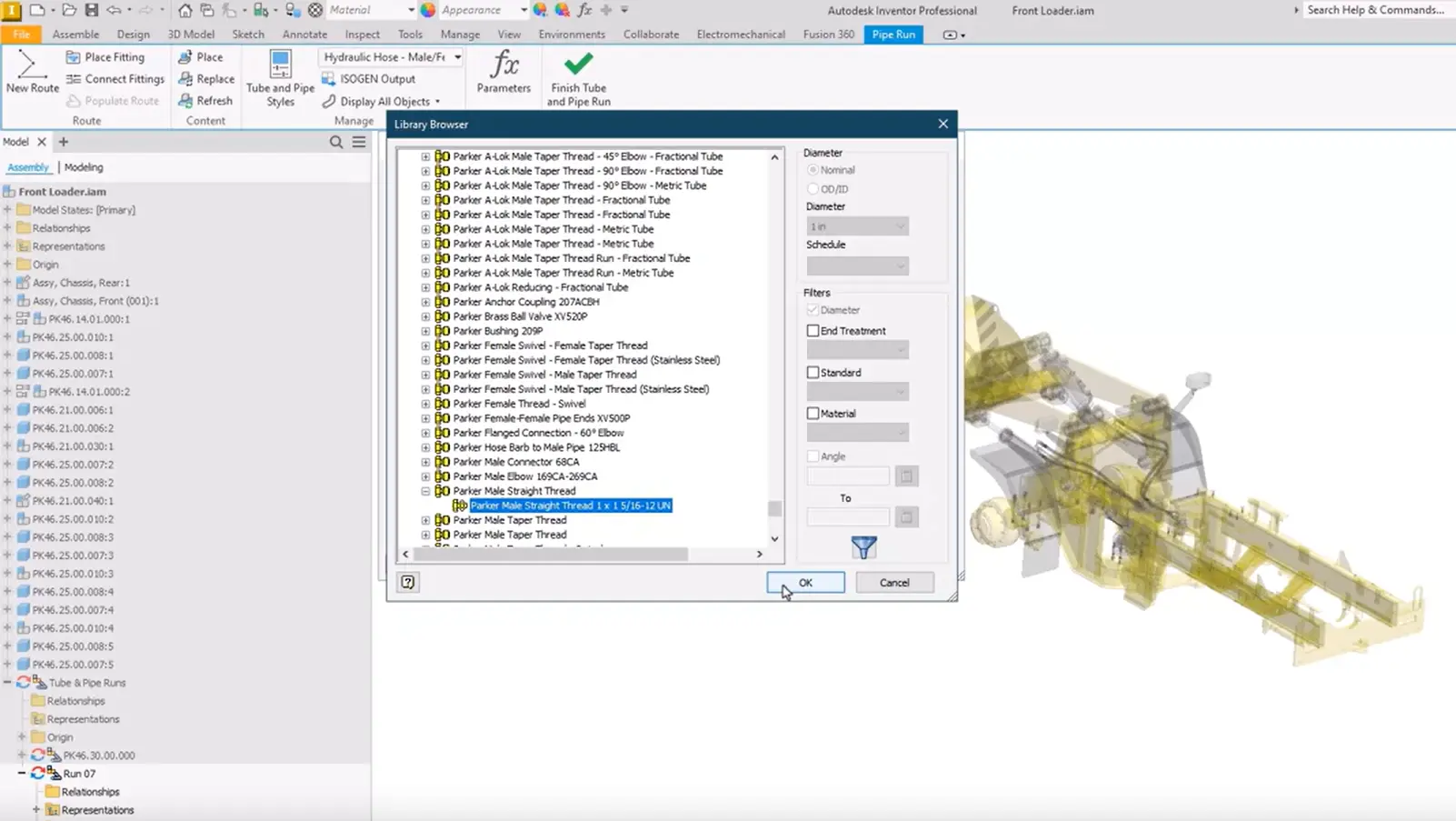Open the 3D Model ribbon tab
This screenshot has height=821, width=1456.
pyautogui.click(x=191, y=35)
